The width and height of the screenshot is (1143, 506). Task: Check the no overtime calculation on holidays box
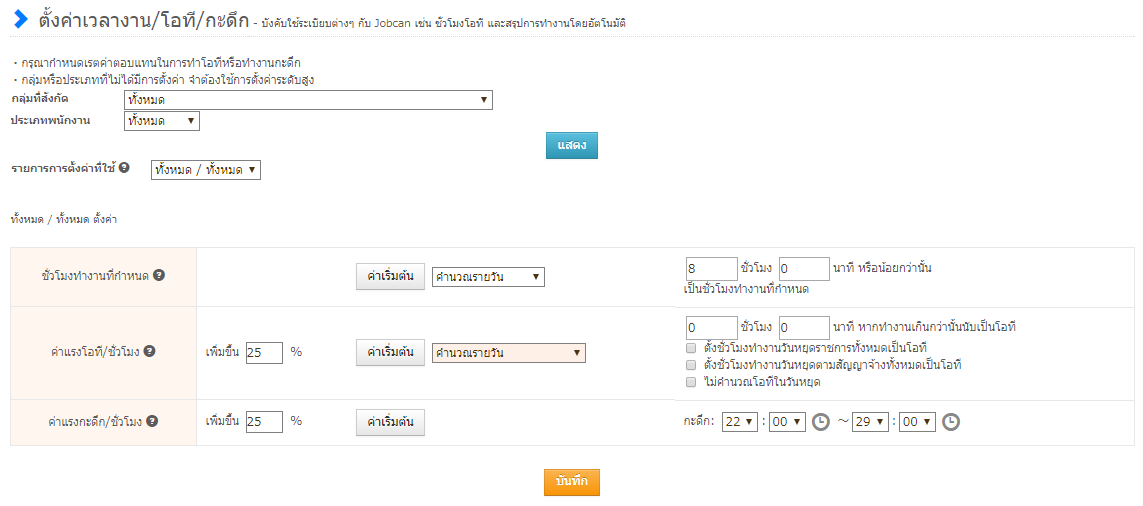pyautogui.click(x=691, y=382)
